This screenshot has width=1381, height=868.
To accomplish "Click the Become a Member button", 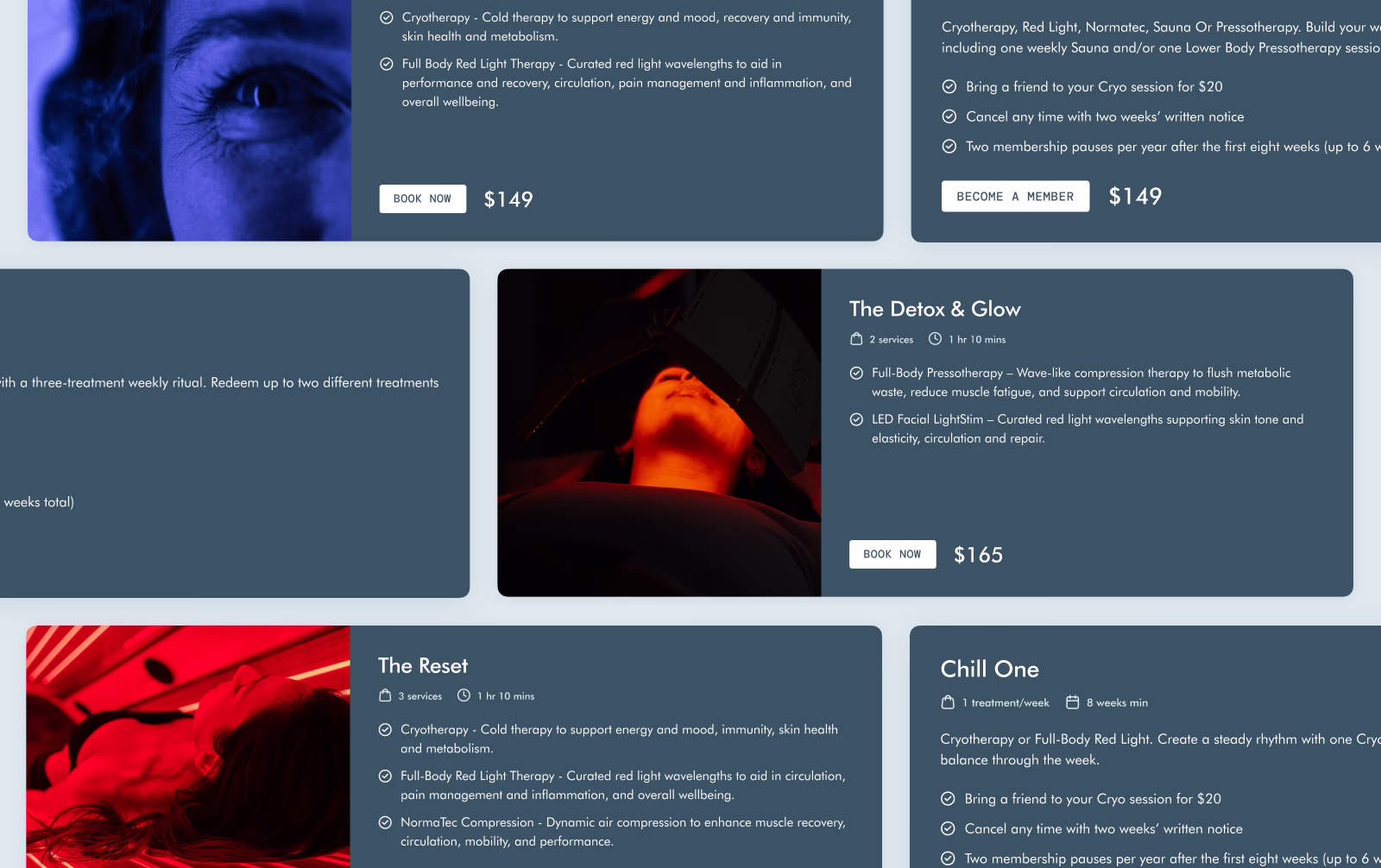I will (x=1015, y=196).
